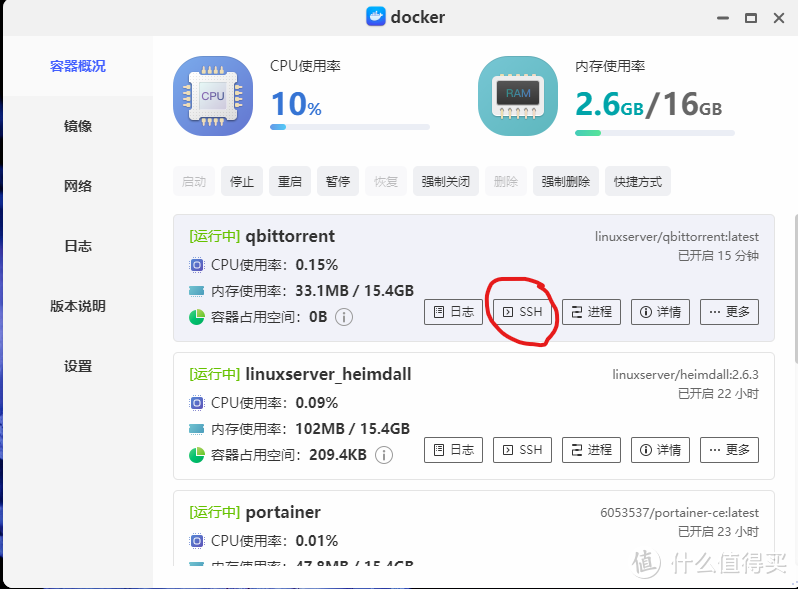Open 详情 for linuxserver_heimdall container
The image size is (798, 589).
pos(661,450)
